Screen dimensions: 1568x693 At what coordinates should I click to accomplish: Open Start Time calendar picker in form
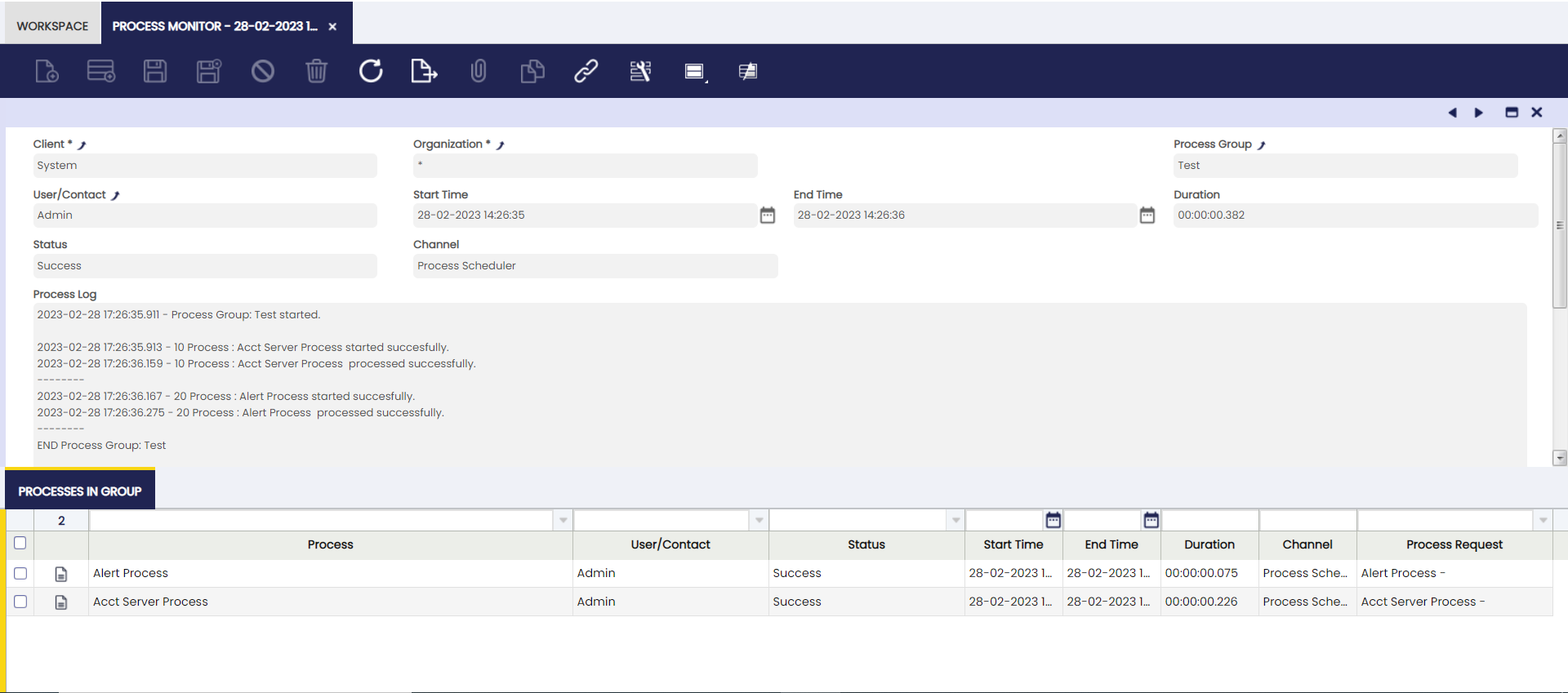click(x=767, y=215)
